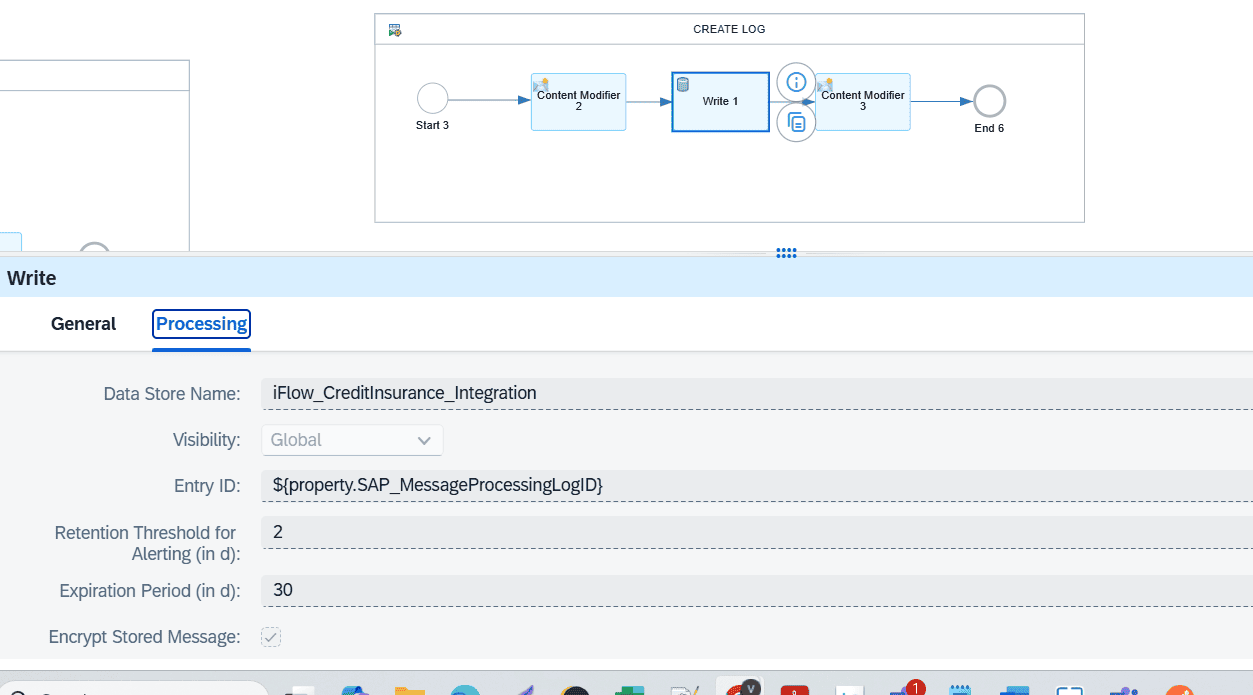The width and height of the screenshot is (1253, 695).
Task: Click the CREATE LOG process type icon
Action: coord(395,30)
